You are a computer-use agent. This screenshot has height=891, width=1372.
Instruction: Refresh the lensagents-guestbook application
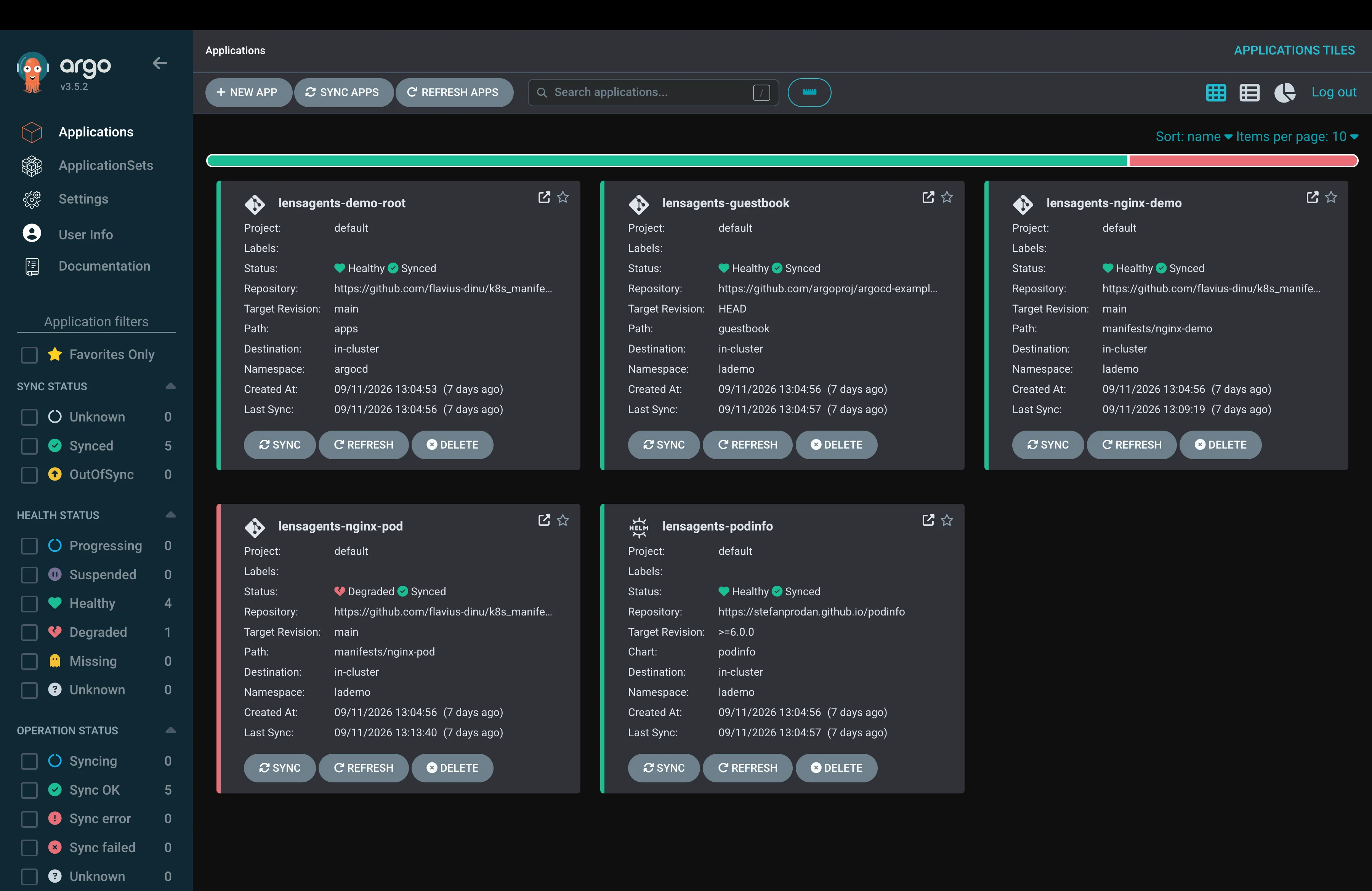pyautogui.click(x=747, y=445)
